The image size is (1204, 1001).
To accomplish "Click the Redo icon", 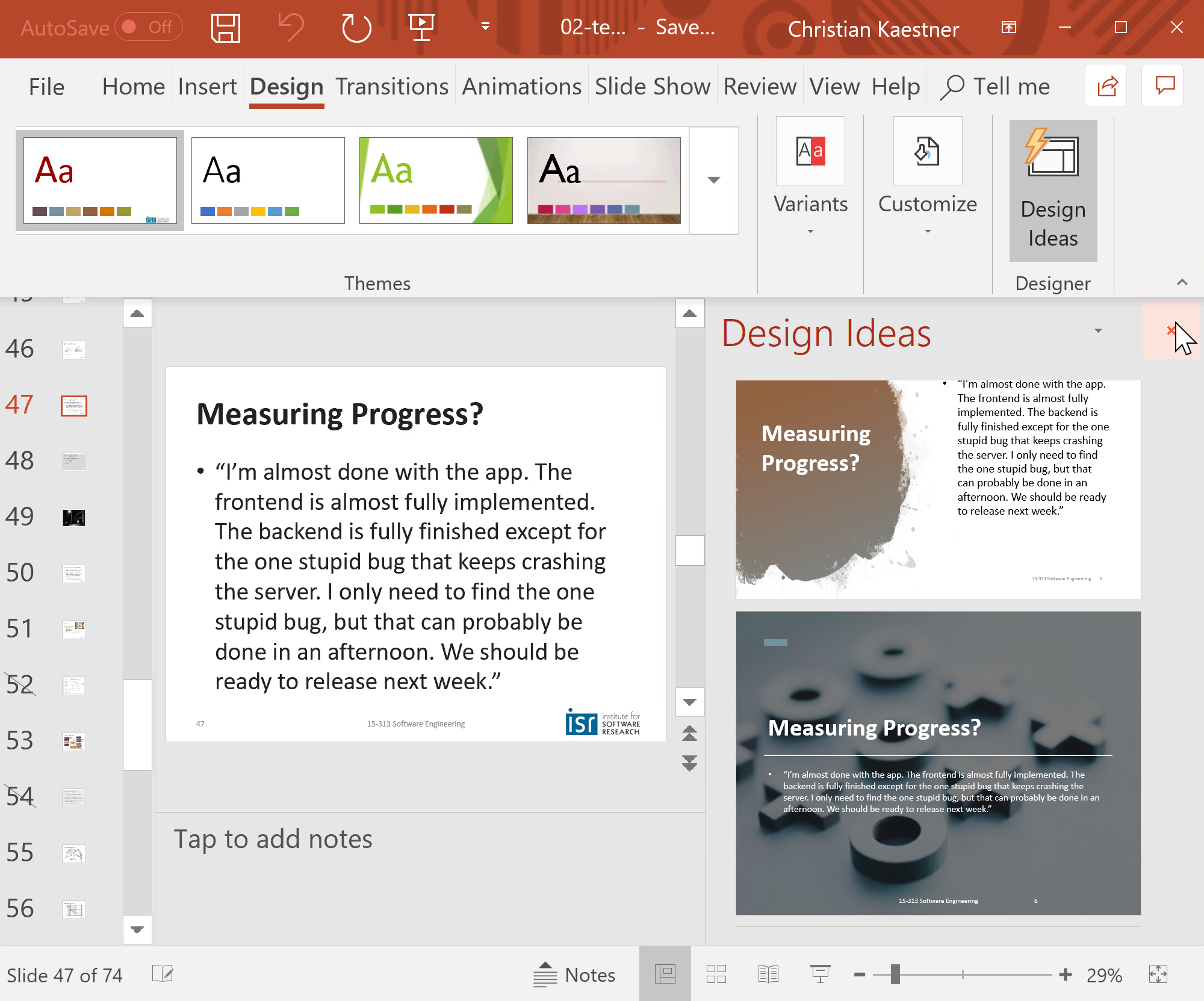I will [x=357, y=27].
